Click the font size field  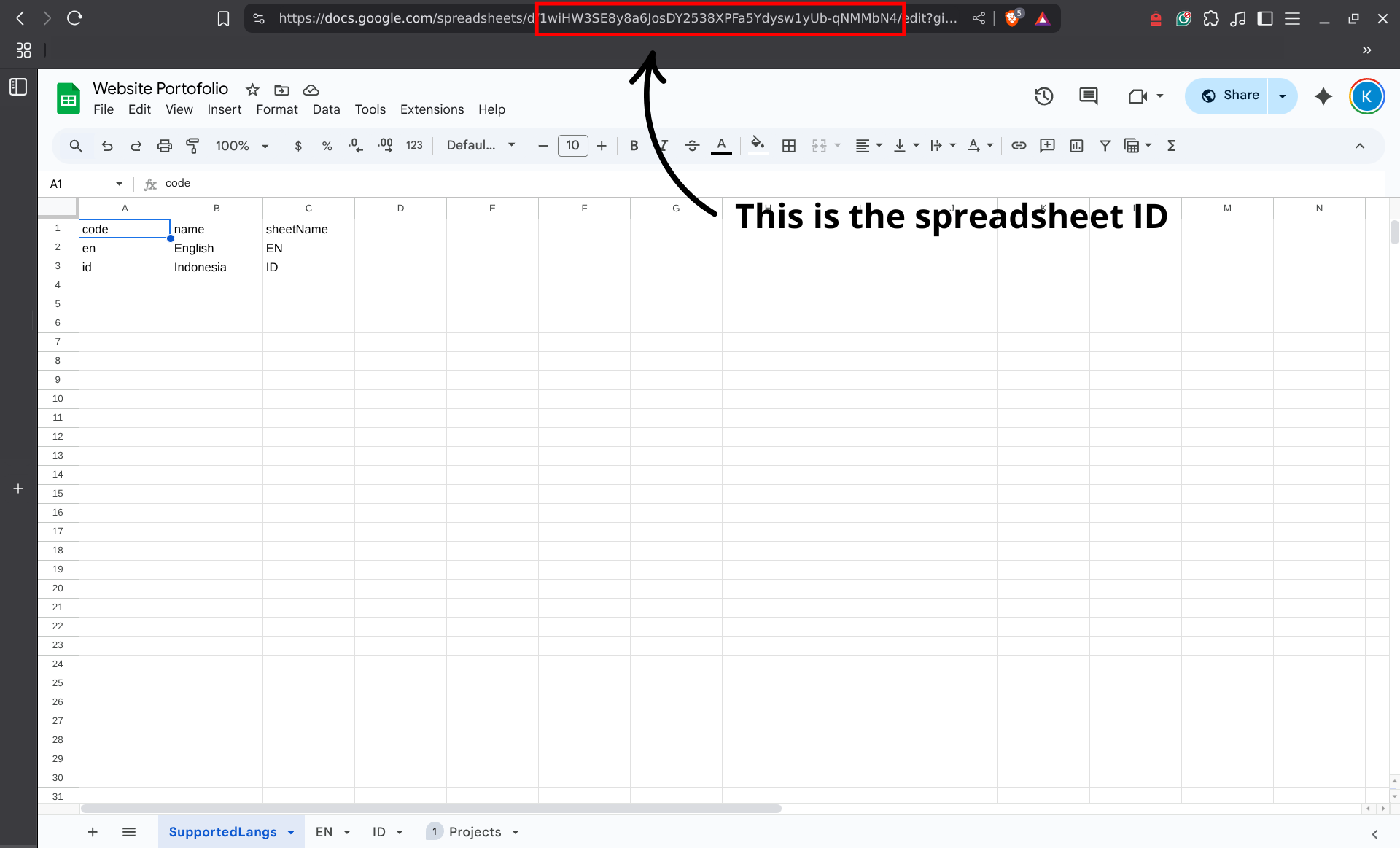572,146
